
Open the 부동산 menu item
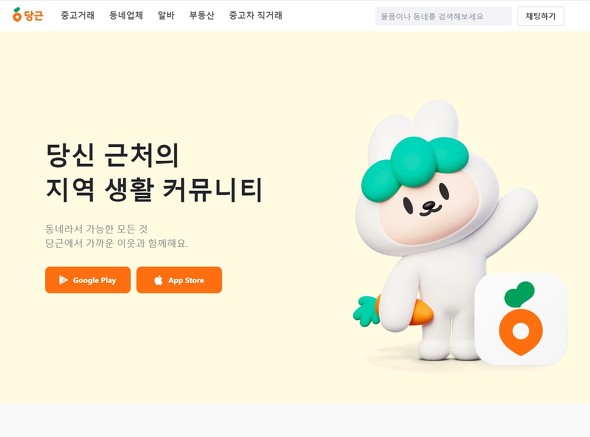click(202, 15)
